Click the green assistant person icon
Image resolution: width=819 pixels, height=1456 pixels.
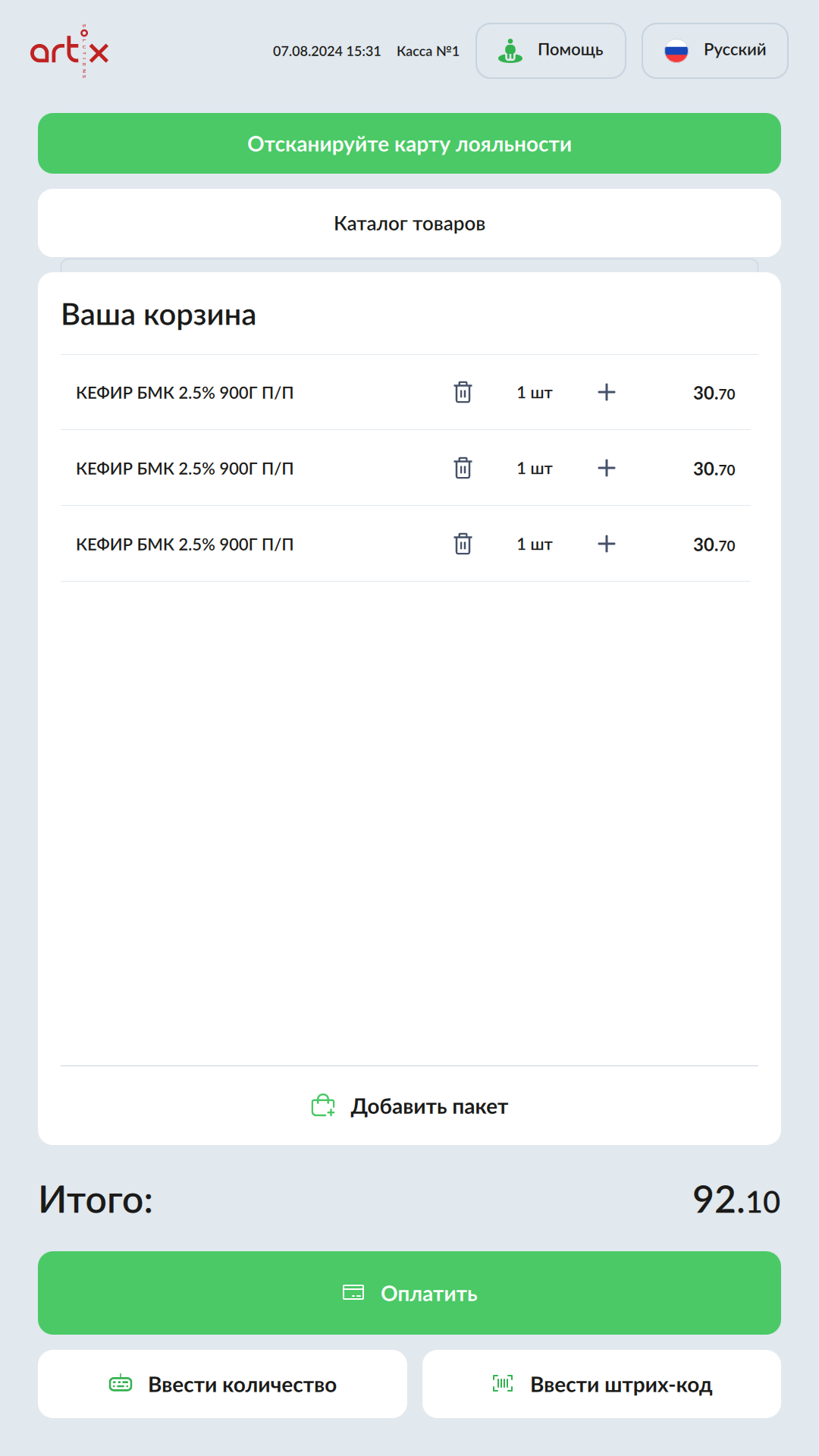point(510,51)
